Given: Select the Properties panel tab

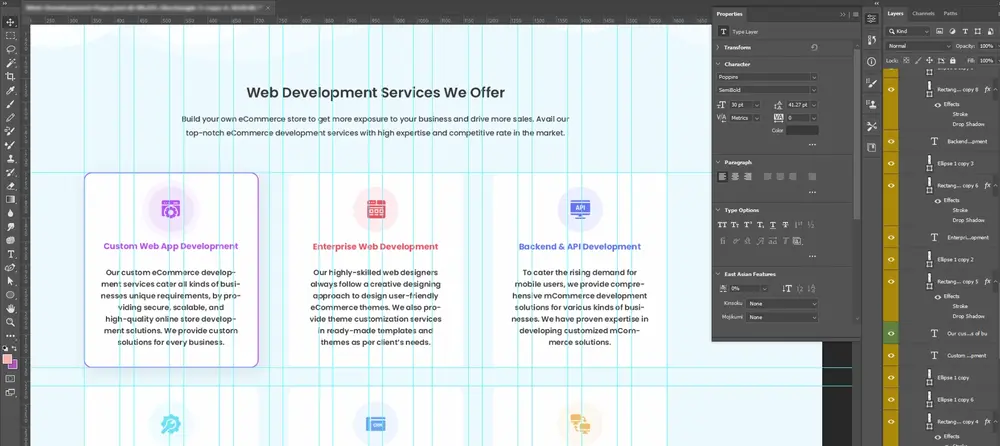Looking at the screenshot, I should point(729,14).
